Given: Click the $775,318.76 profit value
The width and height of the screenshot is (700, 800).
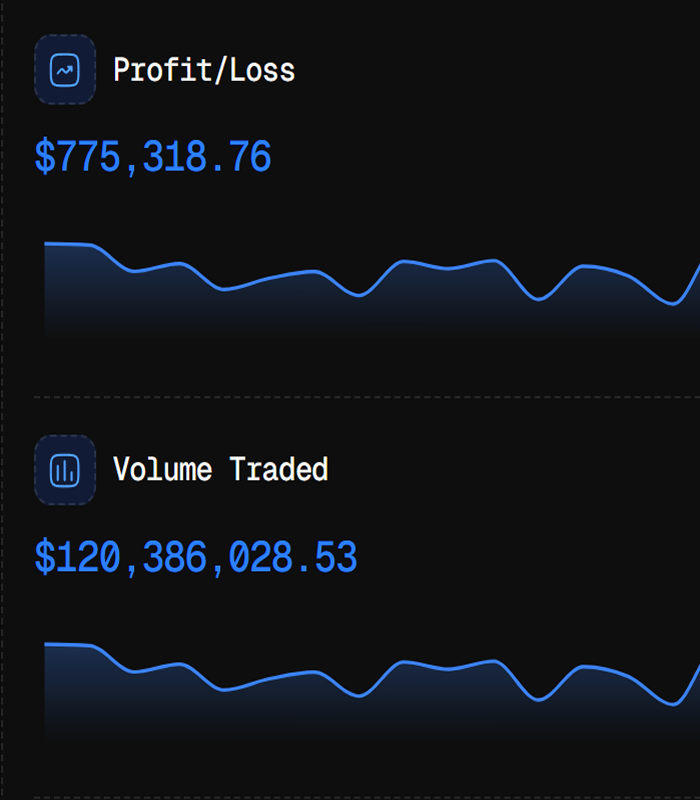Looking at the screenshot, I should pos(153,157).
